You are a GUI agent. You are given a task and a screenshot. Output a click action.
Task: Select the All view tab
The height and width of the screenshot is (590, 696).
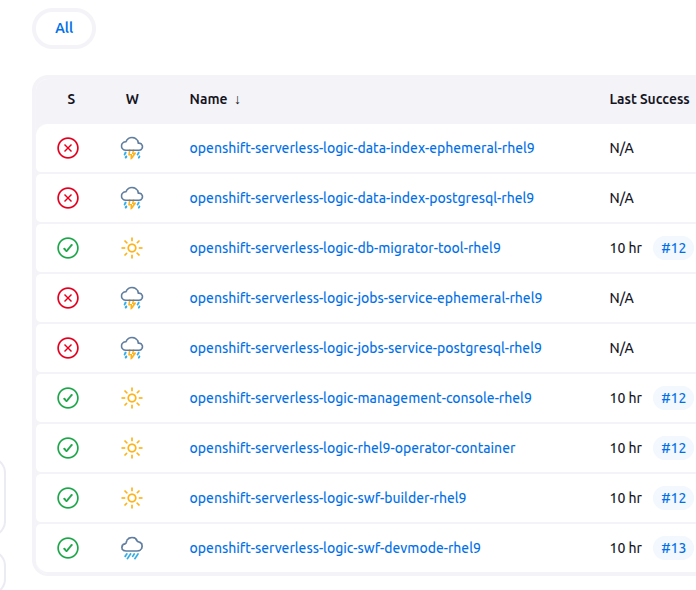(64, 28)
